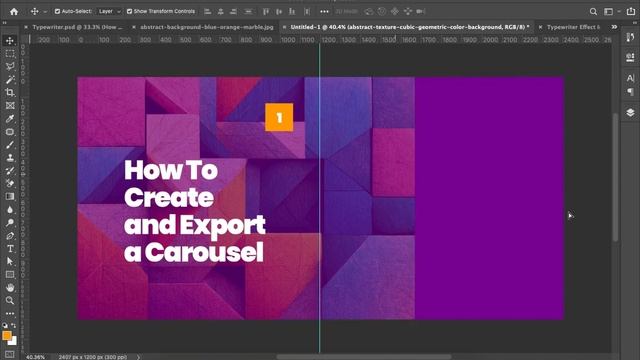This screenshot has width=640, height=360.
Task: Click the distribute horizontally icon
Action: (307, 11)
